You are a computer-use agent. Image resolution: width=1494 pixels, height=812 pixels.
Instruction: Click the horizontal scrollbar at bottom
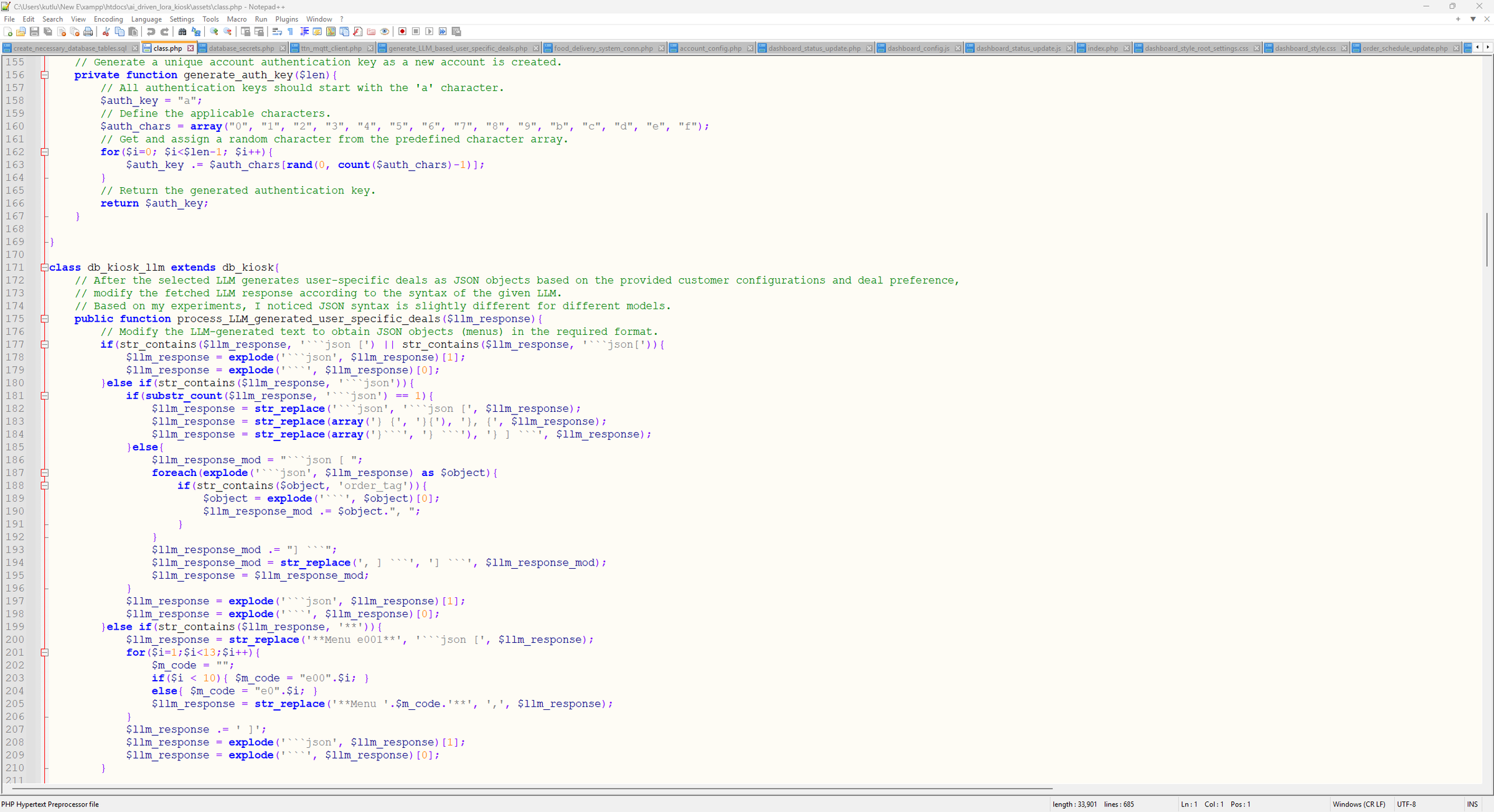click(532, 788)
